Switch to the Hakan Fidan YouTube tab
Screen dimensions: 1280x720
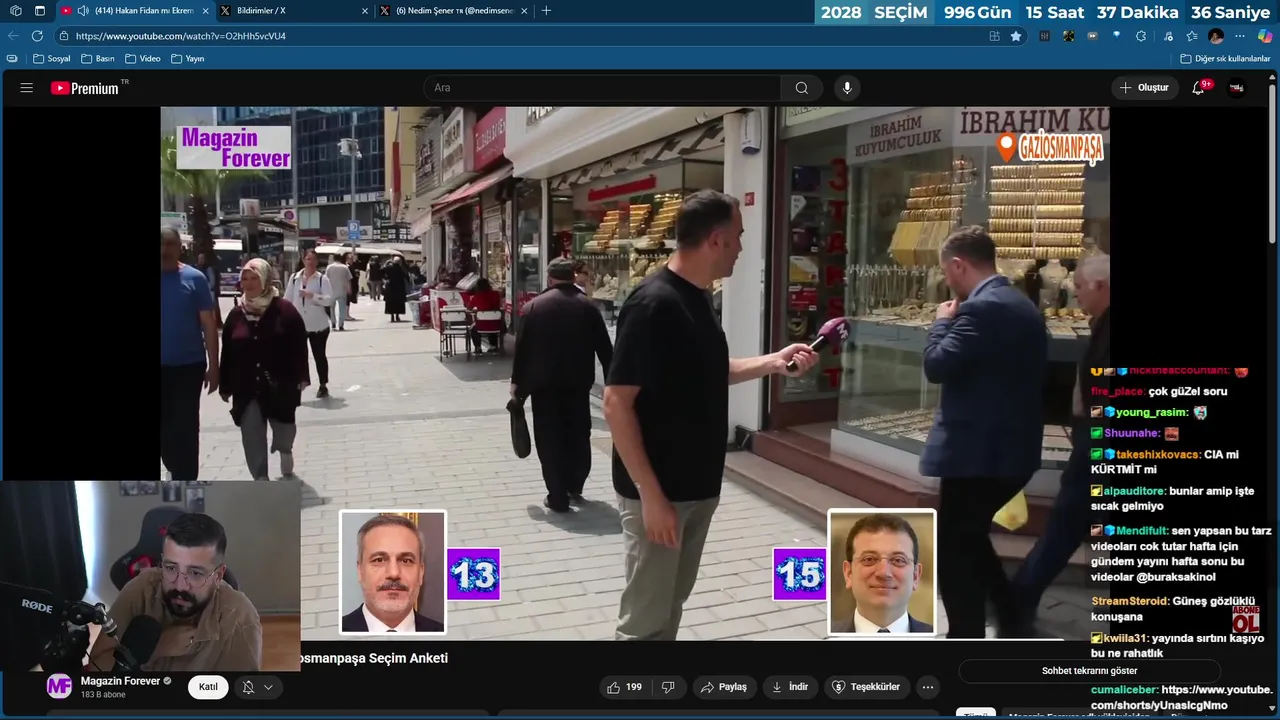pyautogui.click(x=134, y=10)
